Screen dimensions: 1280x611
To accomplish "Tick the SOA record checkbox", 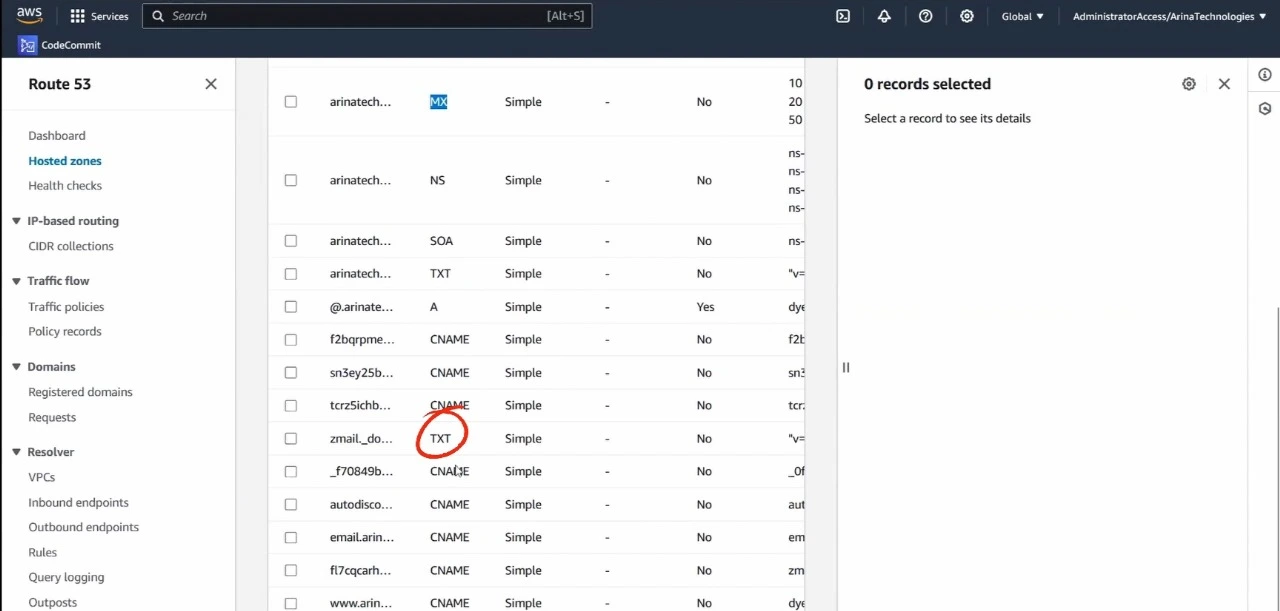I will pos(291,241).
